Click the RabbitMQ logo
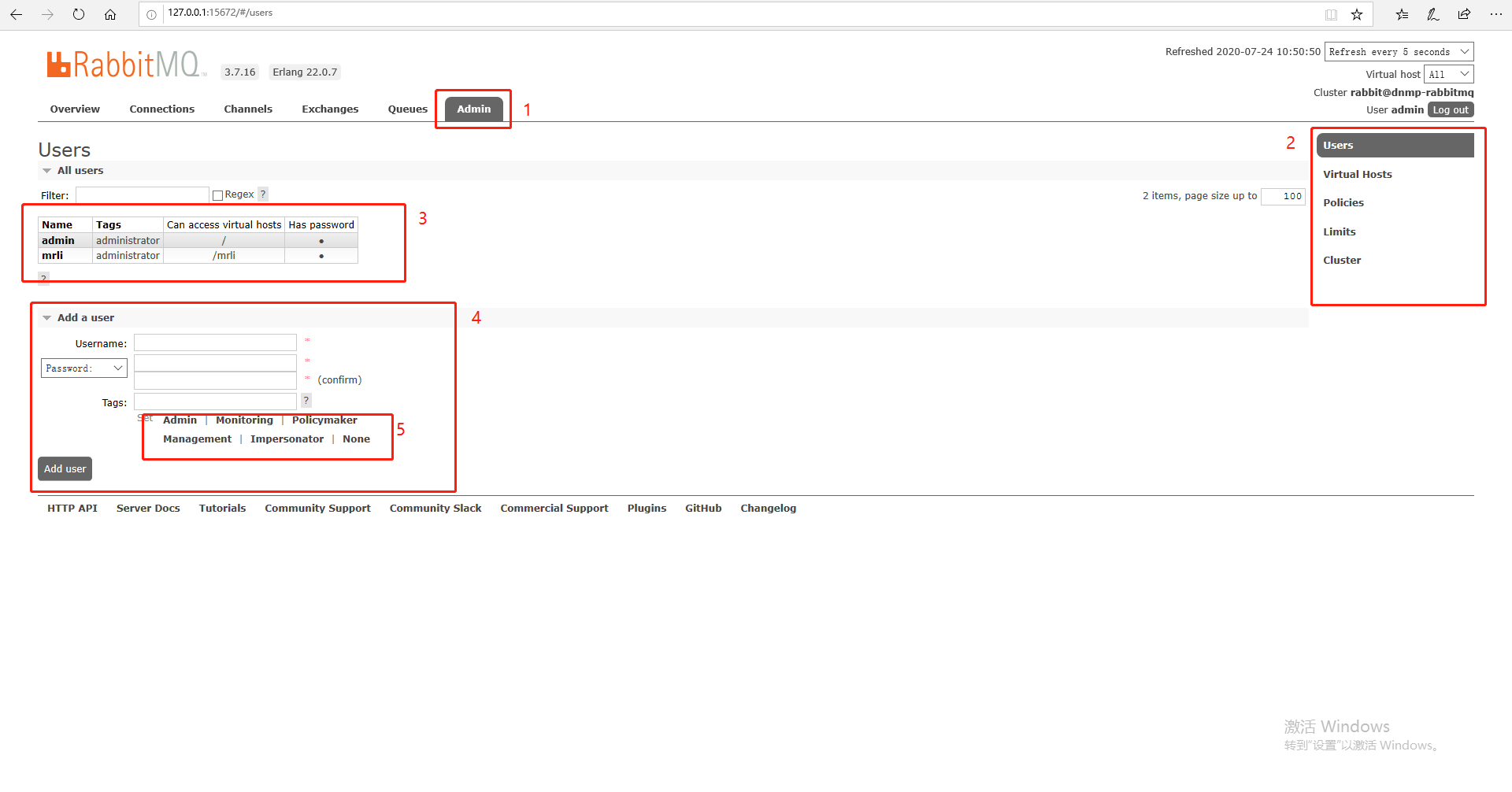Viewport: 1512px width, 792px height. pos(126,65)
